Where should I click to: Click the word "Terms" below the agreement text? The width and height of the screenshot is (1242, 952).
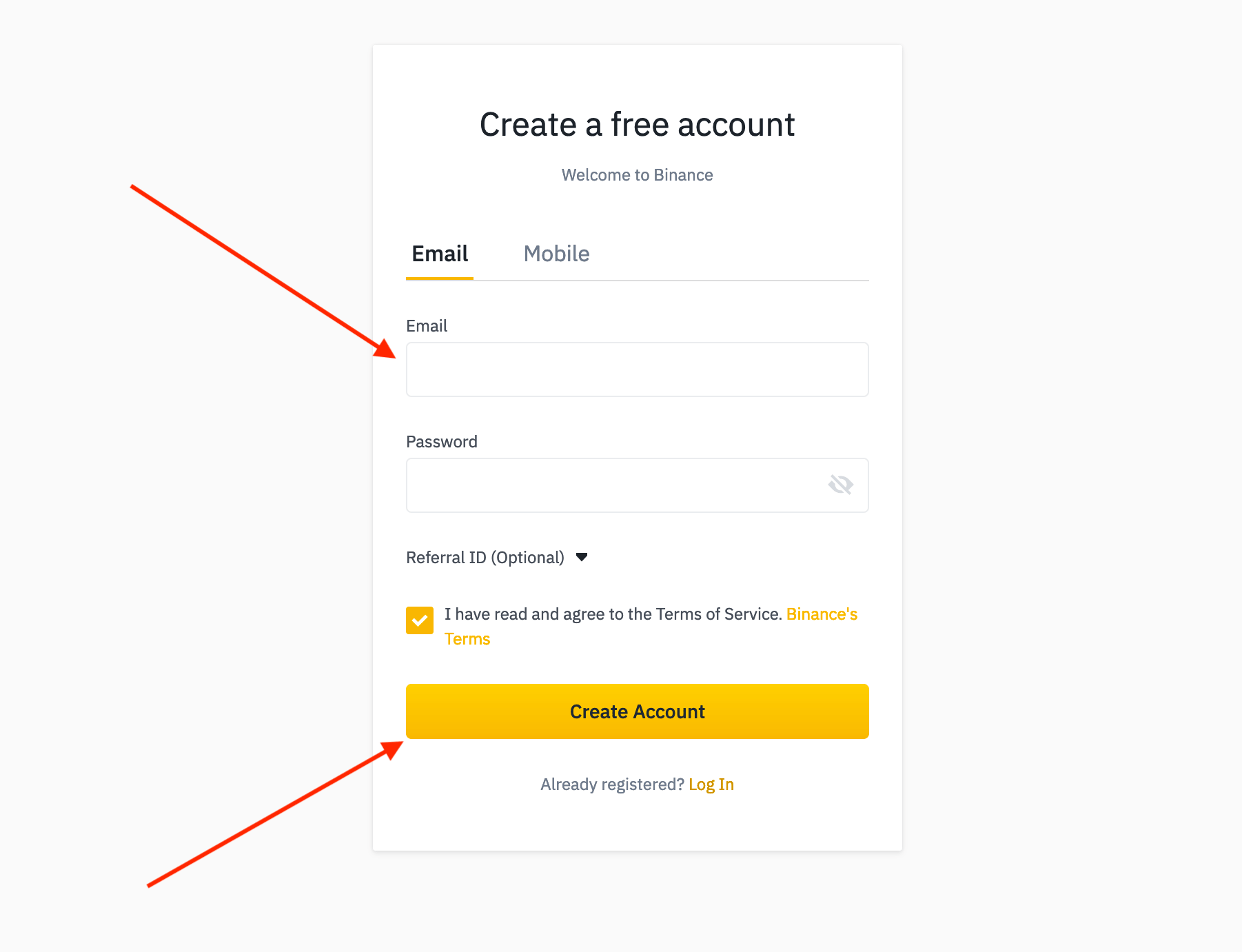pos(467,639)
